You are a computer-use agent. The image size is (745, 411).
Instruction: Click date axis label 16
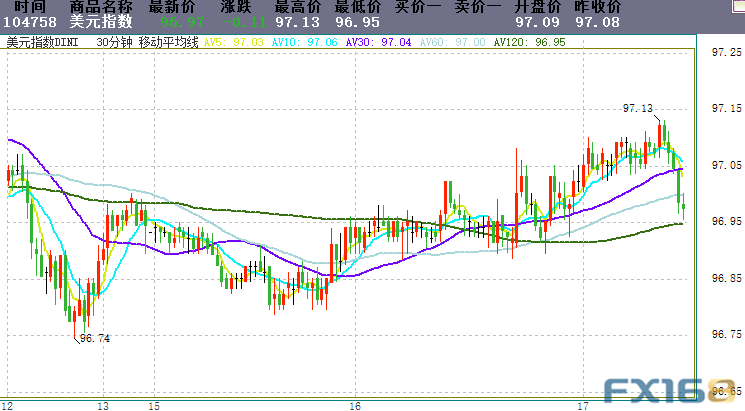pyautogui.click(x=355, y=406)
